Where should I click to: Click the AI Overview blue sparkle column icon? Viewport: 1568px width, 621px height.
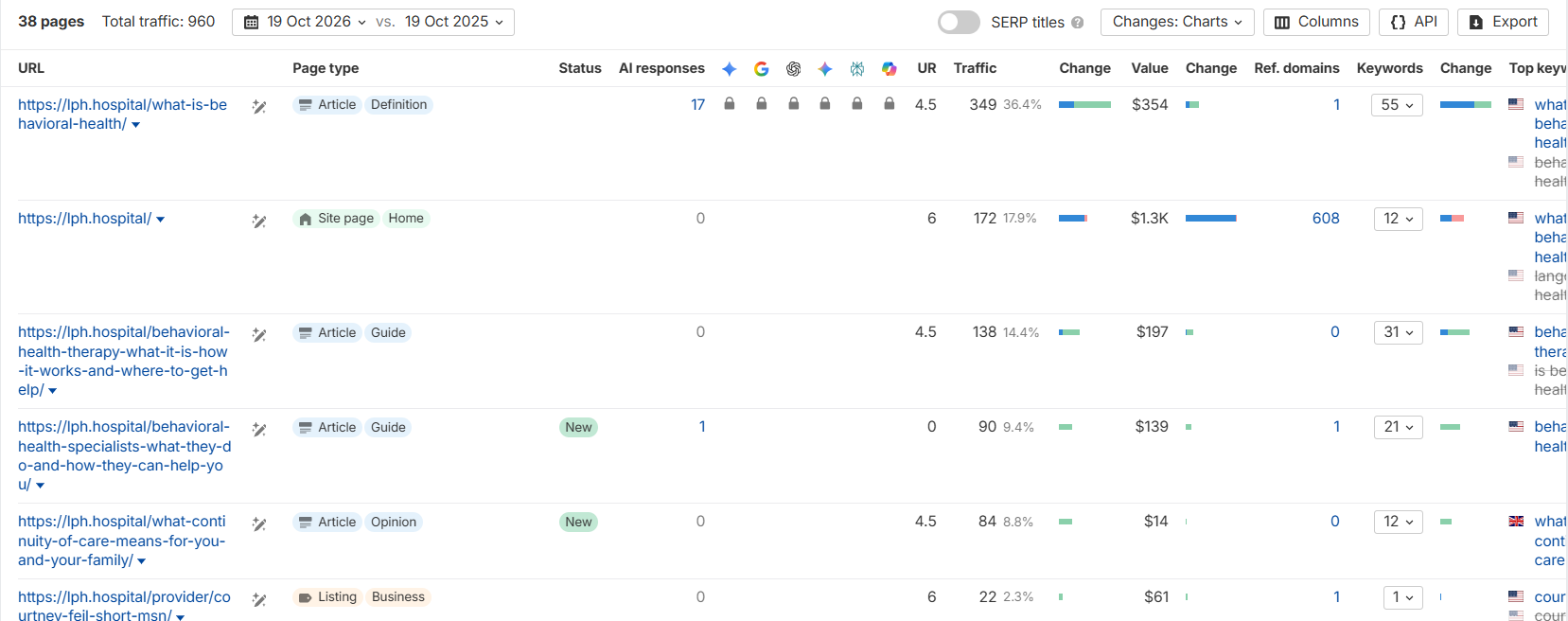click(x=729, y=69)
